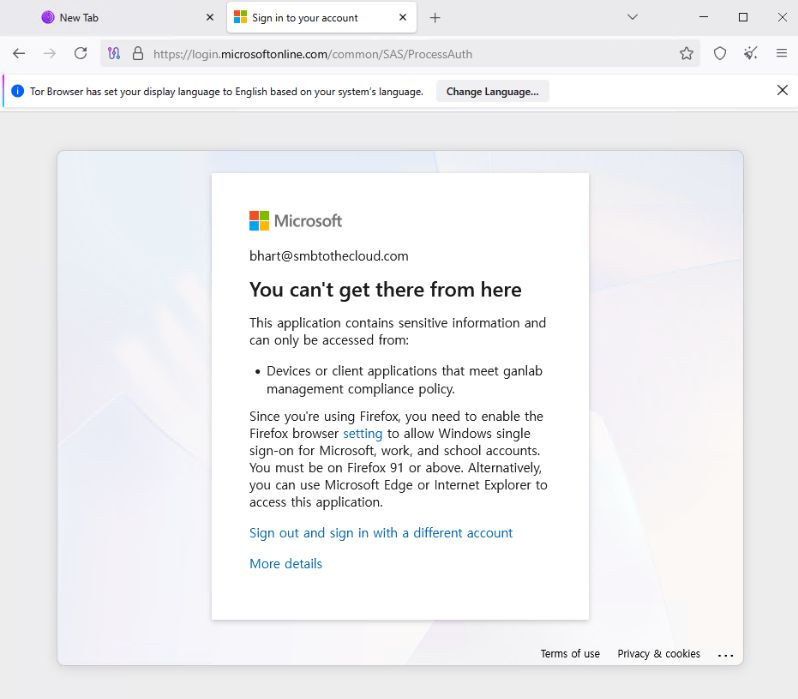This screenshot has width=798, height=699.
Task: Click the Change Language button
Action: coord(492,92)
